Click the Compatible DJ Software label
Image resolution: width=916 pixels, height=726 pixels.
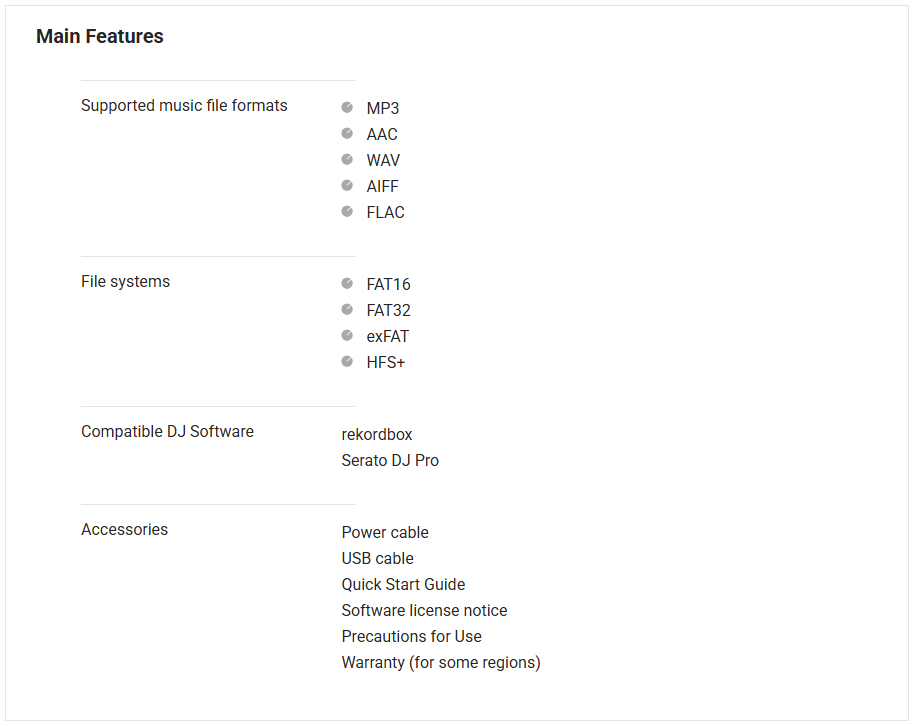167,432
